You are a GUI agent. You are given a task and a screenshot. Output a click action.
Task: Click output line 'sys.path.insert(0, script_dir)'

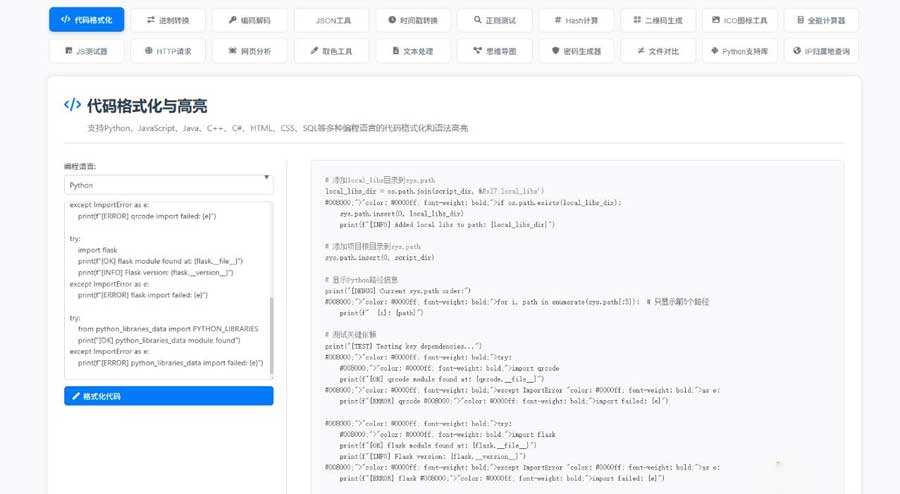point(379,258)
